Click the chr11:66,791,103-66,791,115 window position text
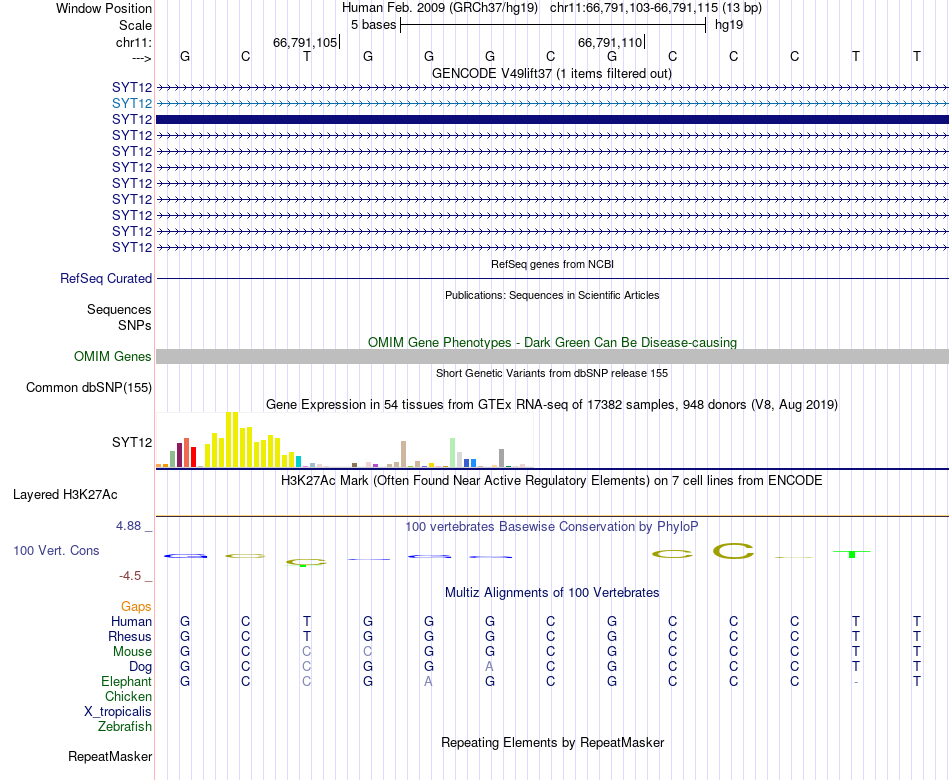 634,8
